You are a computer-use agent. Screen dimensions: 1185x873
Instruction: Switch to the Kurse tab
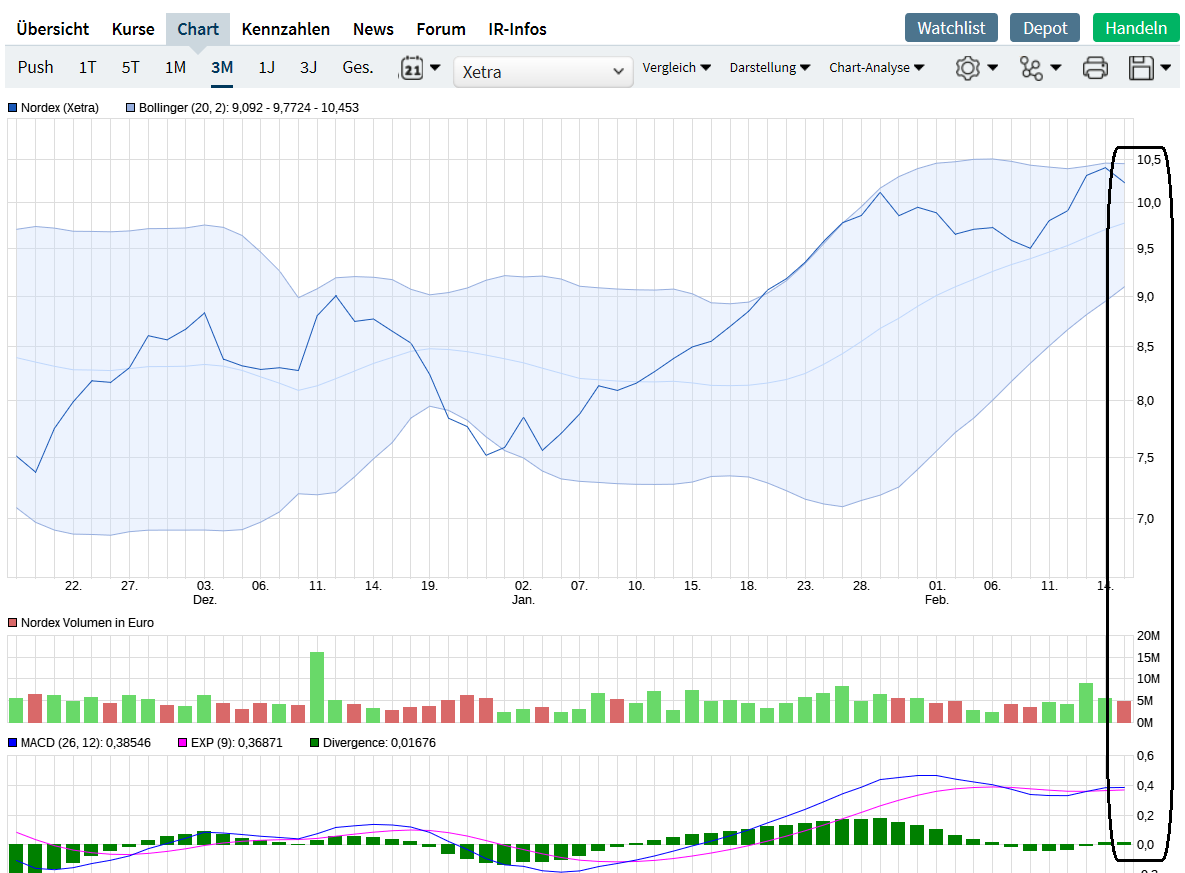(x=133, y=29)
